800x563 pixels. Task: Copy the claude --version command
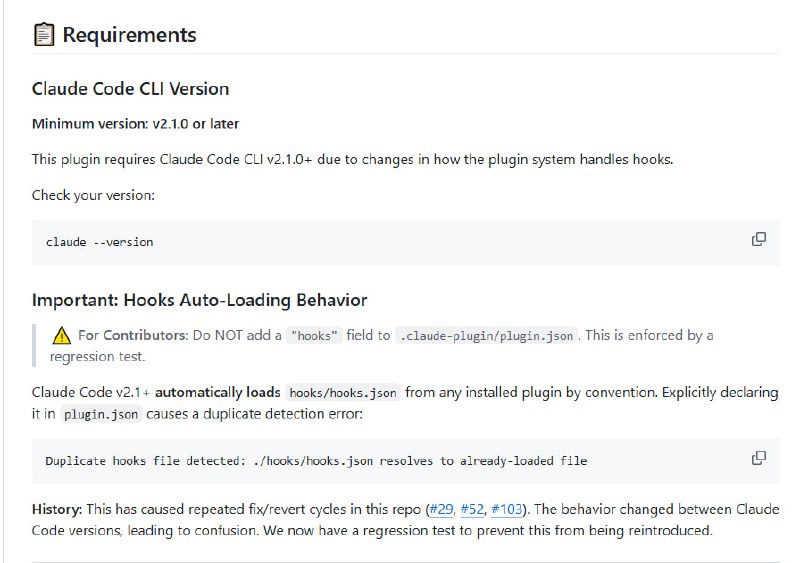pos(759,239)
